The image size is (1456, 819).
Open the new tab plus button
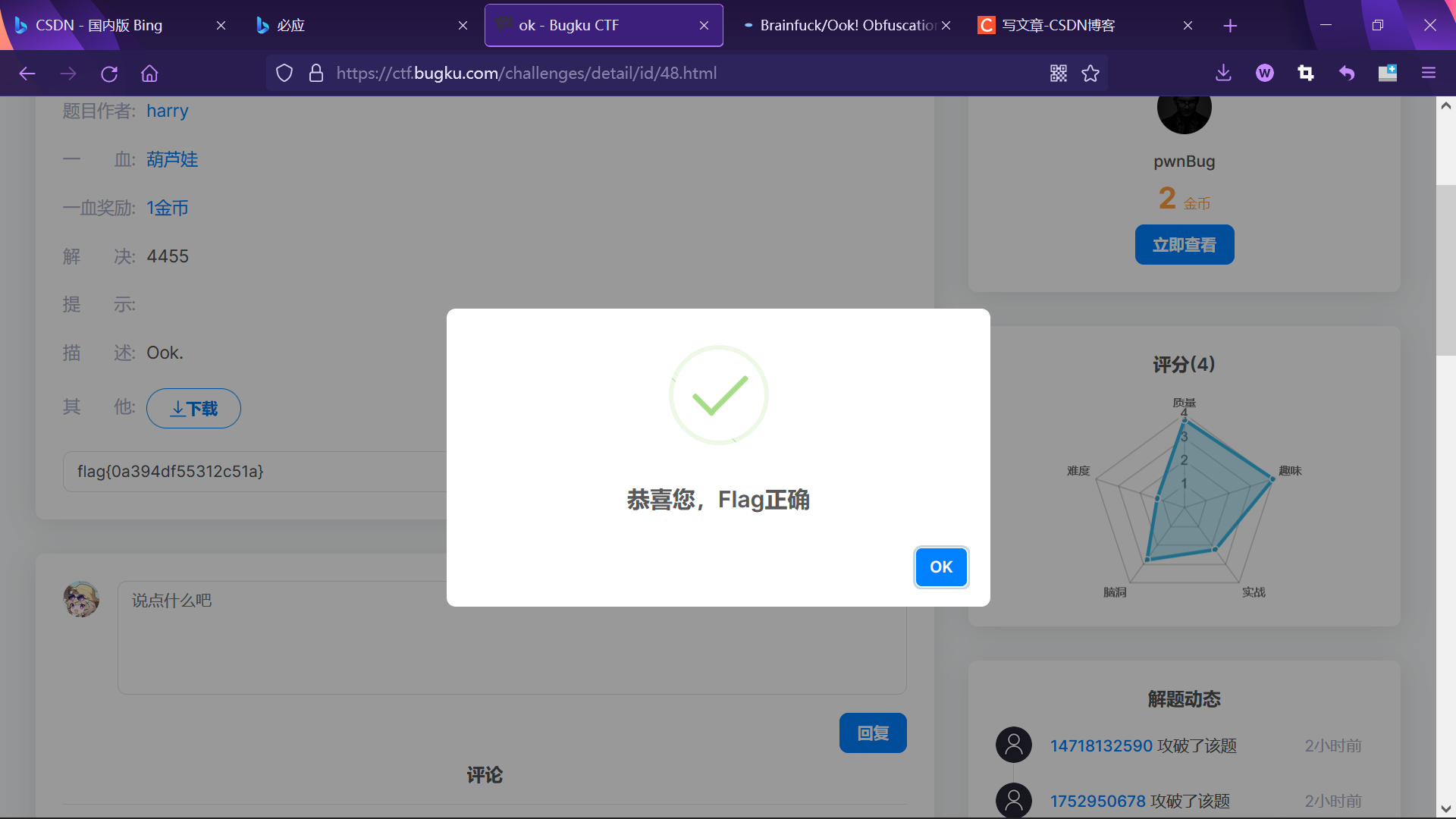click(x=1230, y=26)
